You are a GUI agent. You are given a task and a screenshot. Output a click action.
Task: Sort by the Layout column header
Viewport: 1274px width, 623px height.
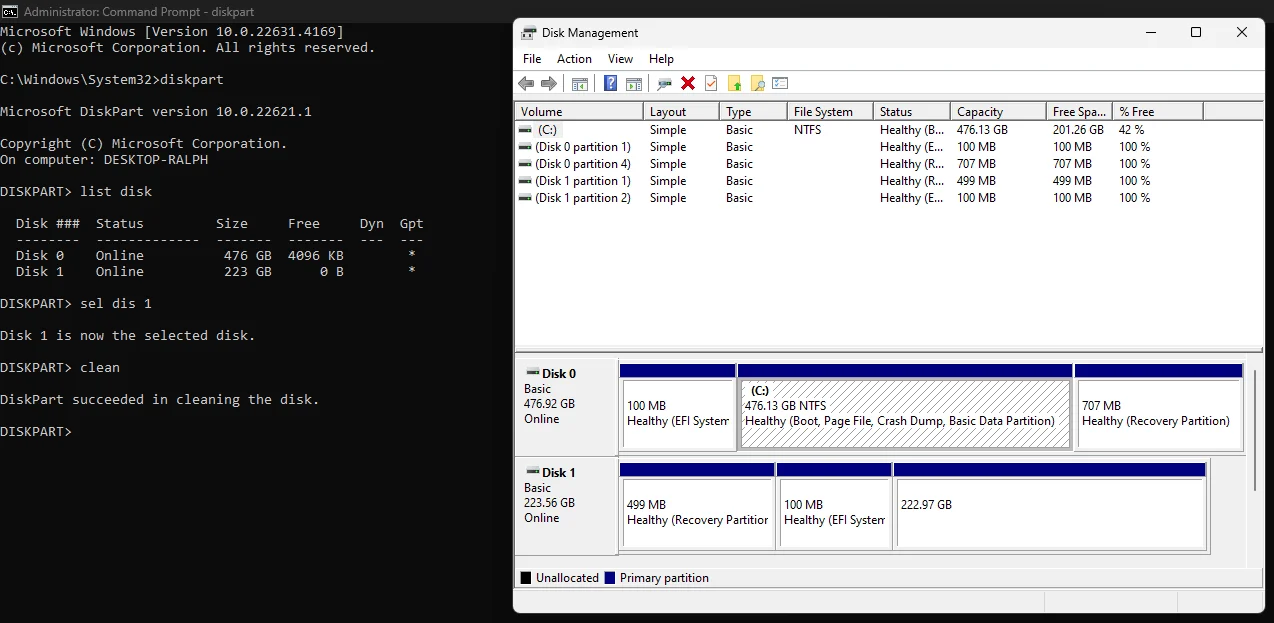(681, 112)
